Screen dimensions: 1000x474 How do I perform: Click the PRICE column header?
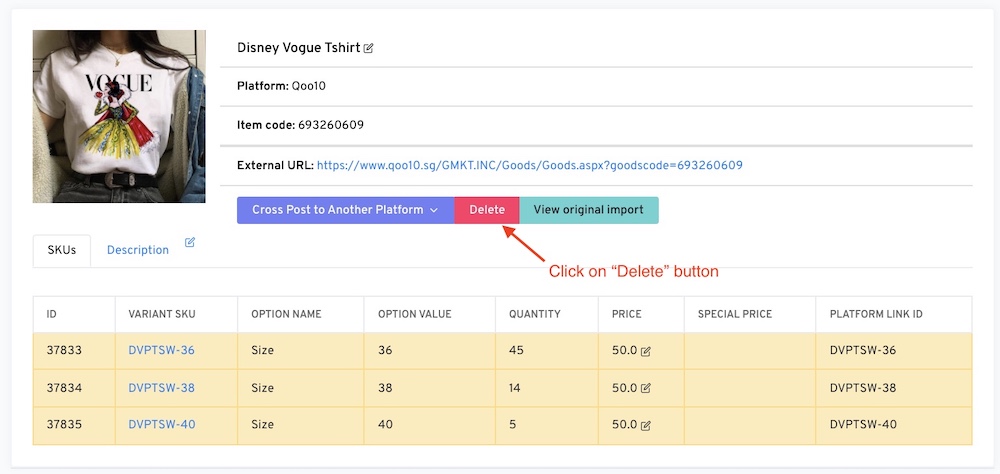coord(627,314)
